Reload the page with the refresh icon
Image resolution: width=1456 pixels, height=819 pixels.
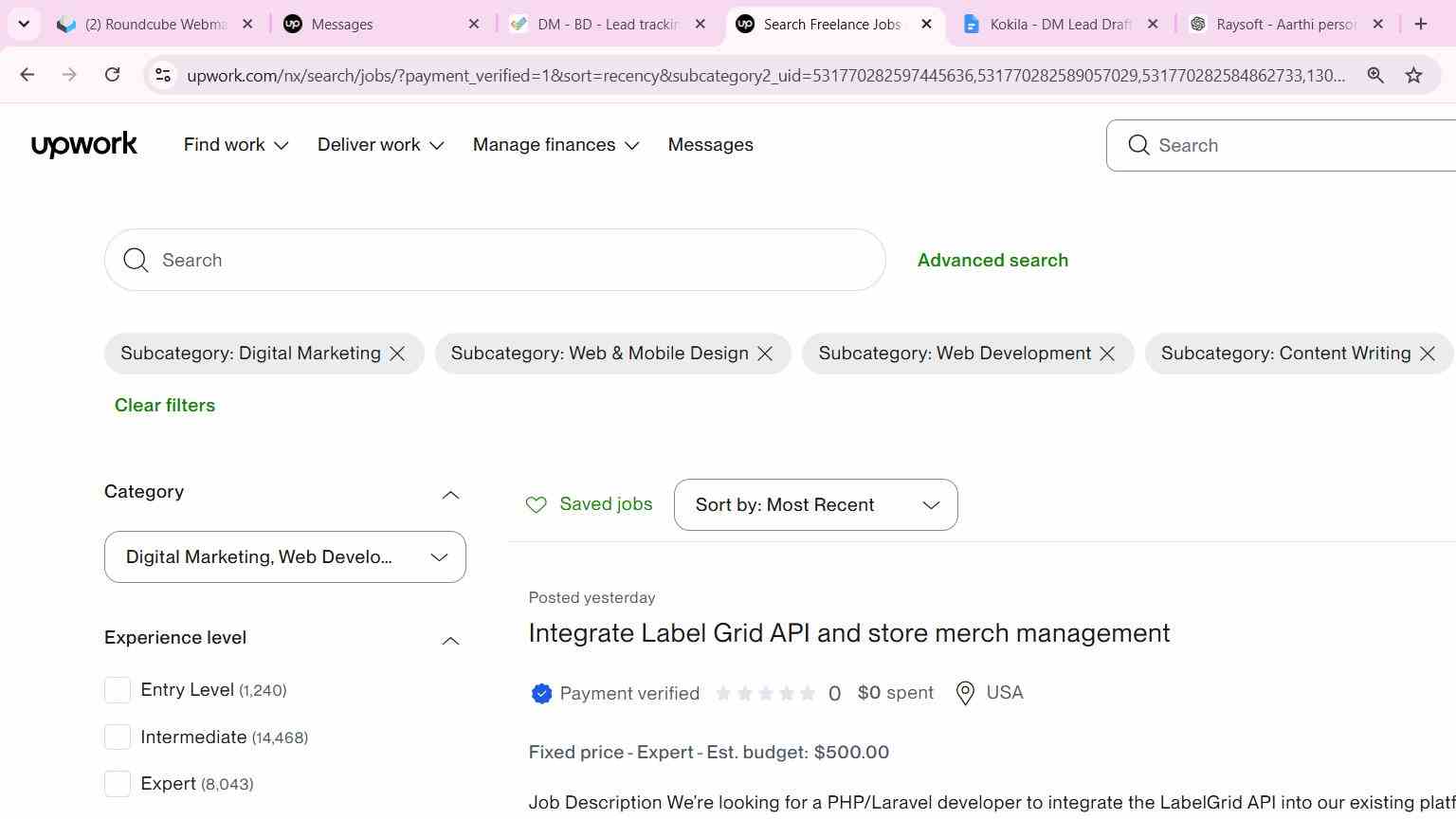[112, 75]
